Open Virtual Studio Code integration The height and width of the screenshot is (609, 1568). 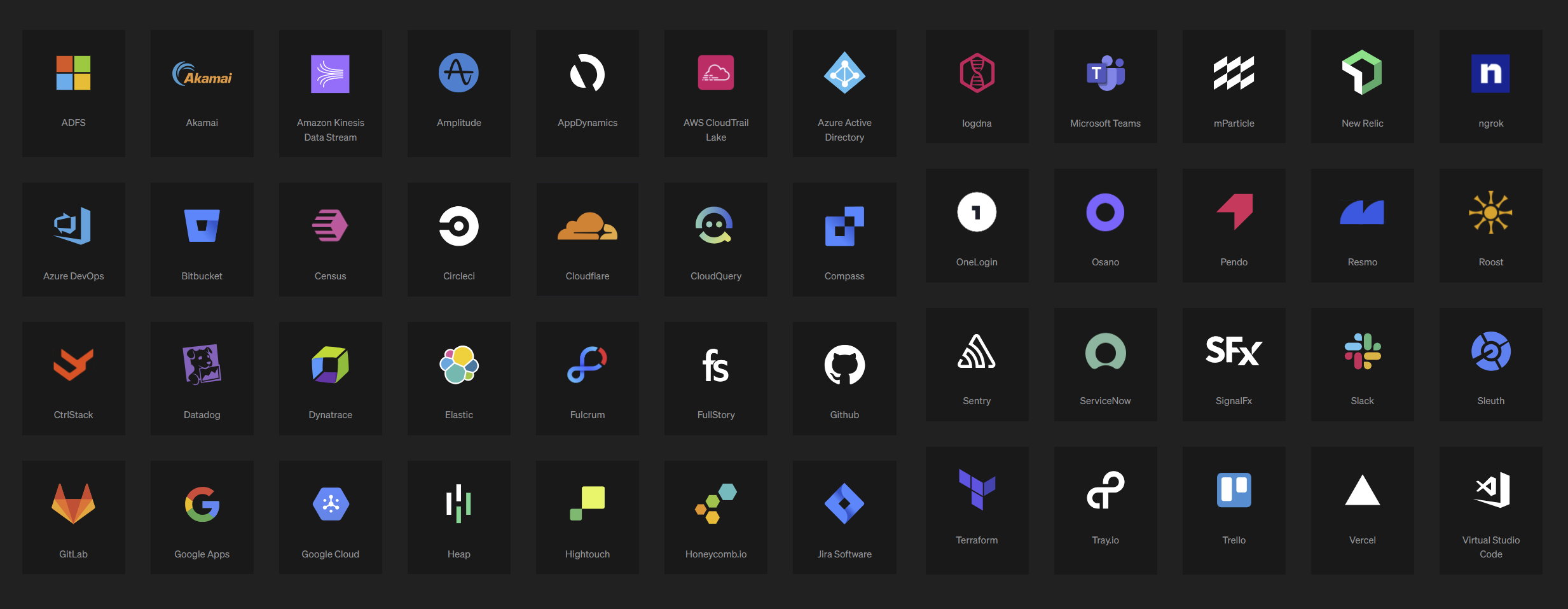pos(1491,510)
